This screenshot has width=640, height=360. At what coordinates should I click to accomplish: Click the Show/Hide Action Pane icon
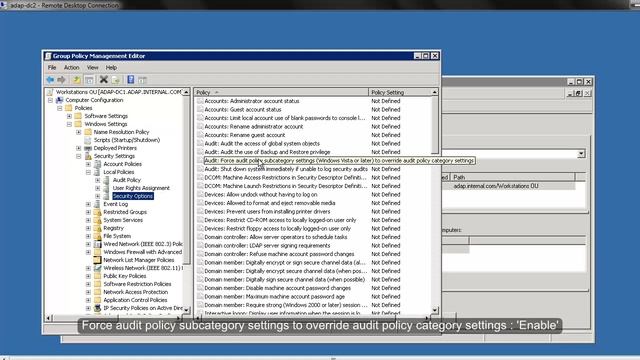142,80
